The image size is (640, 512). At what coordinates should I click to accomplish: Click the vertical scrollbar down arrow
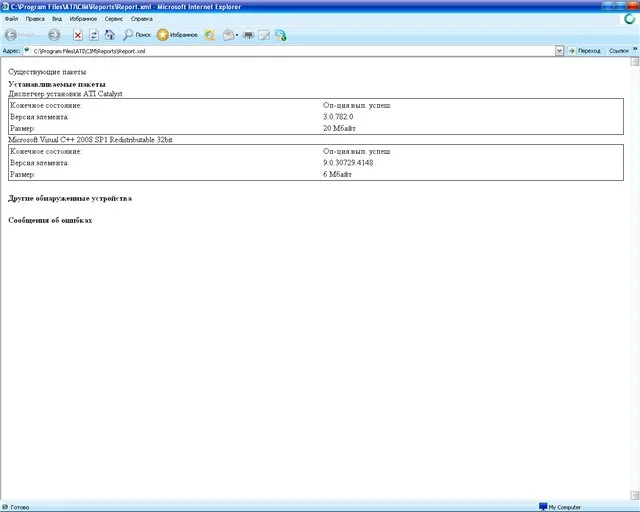(635, 495)
